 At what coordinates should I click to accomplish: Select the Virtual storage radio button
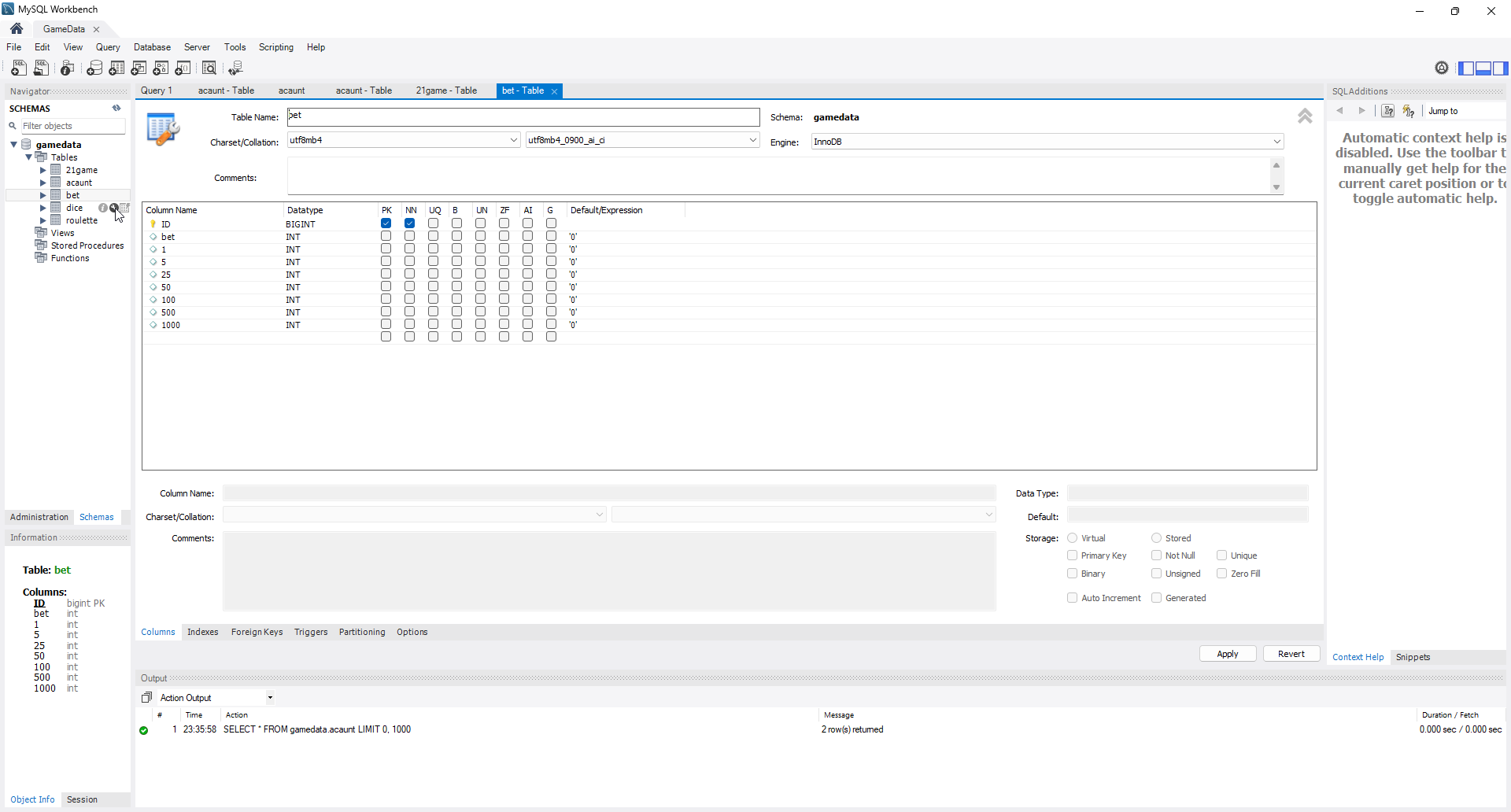[x=1072, y=538]
